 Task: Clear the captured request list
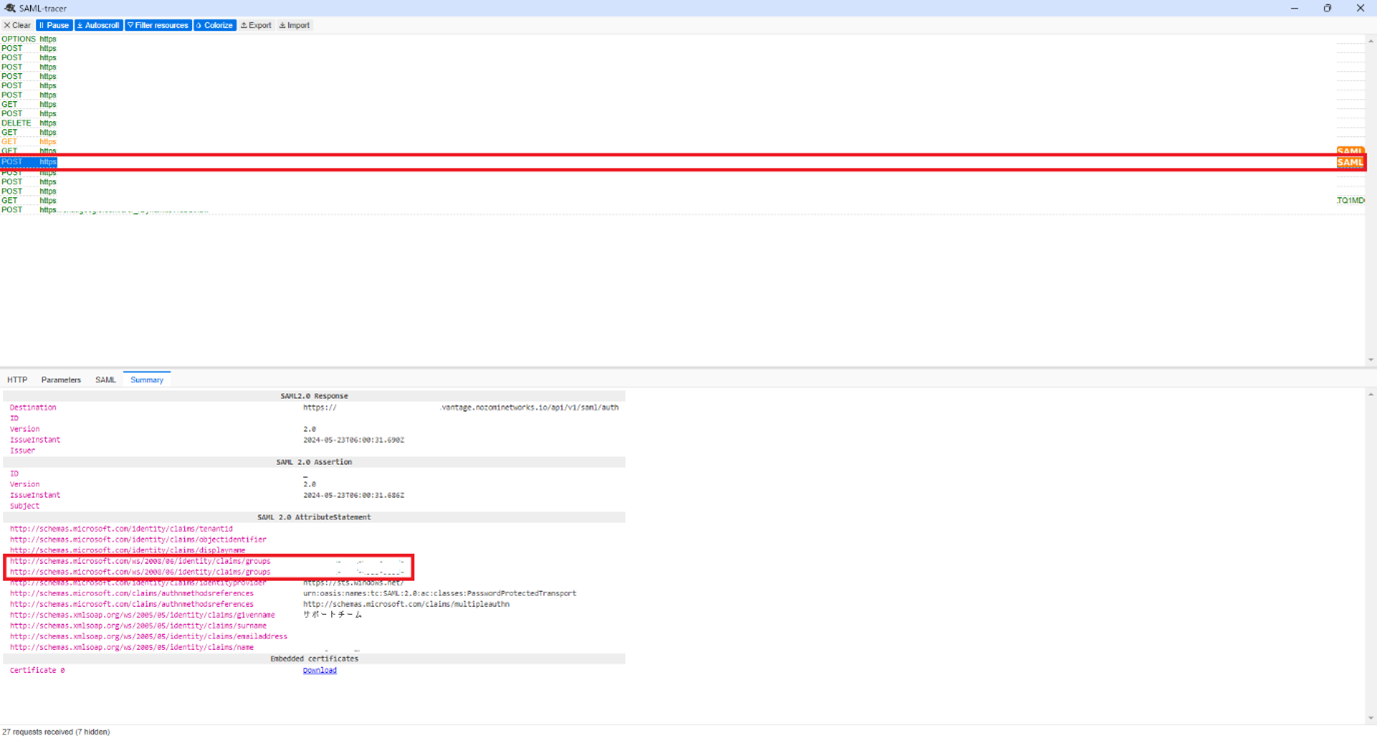[17, 25]
